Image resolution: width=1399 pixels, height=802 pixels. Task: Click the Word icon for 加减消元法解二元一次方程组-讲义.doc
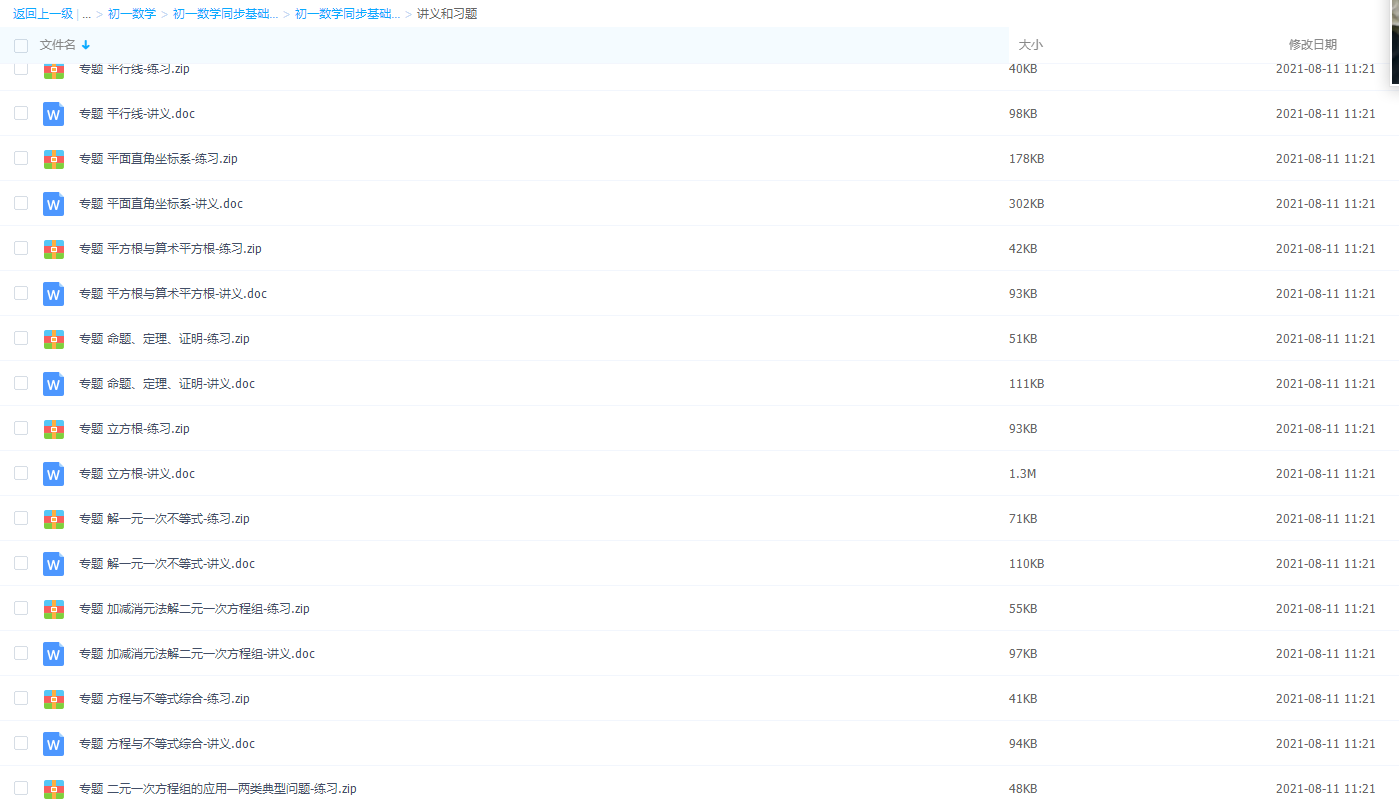(x=54, y=654)
